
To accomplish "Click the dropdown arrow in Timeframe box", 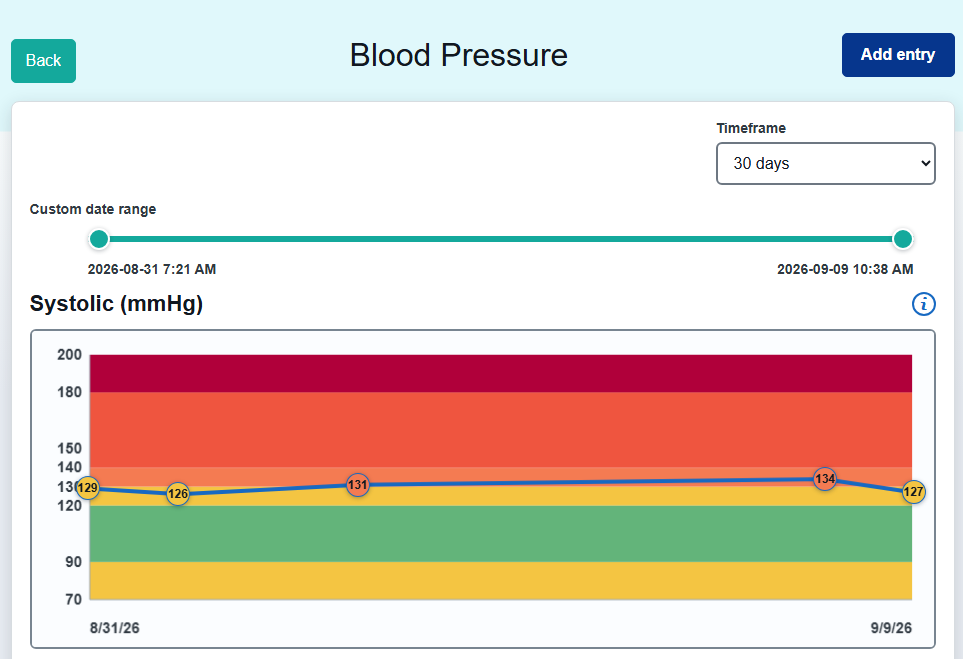I will [x=925, y=163].
